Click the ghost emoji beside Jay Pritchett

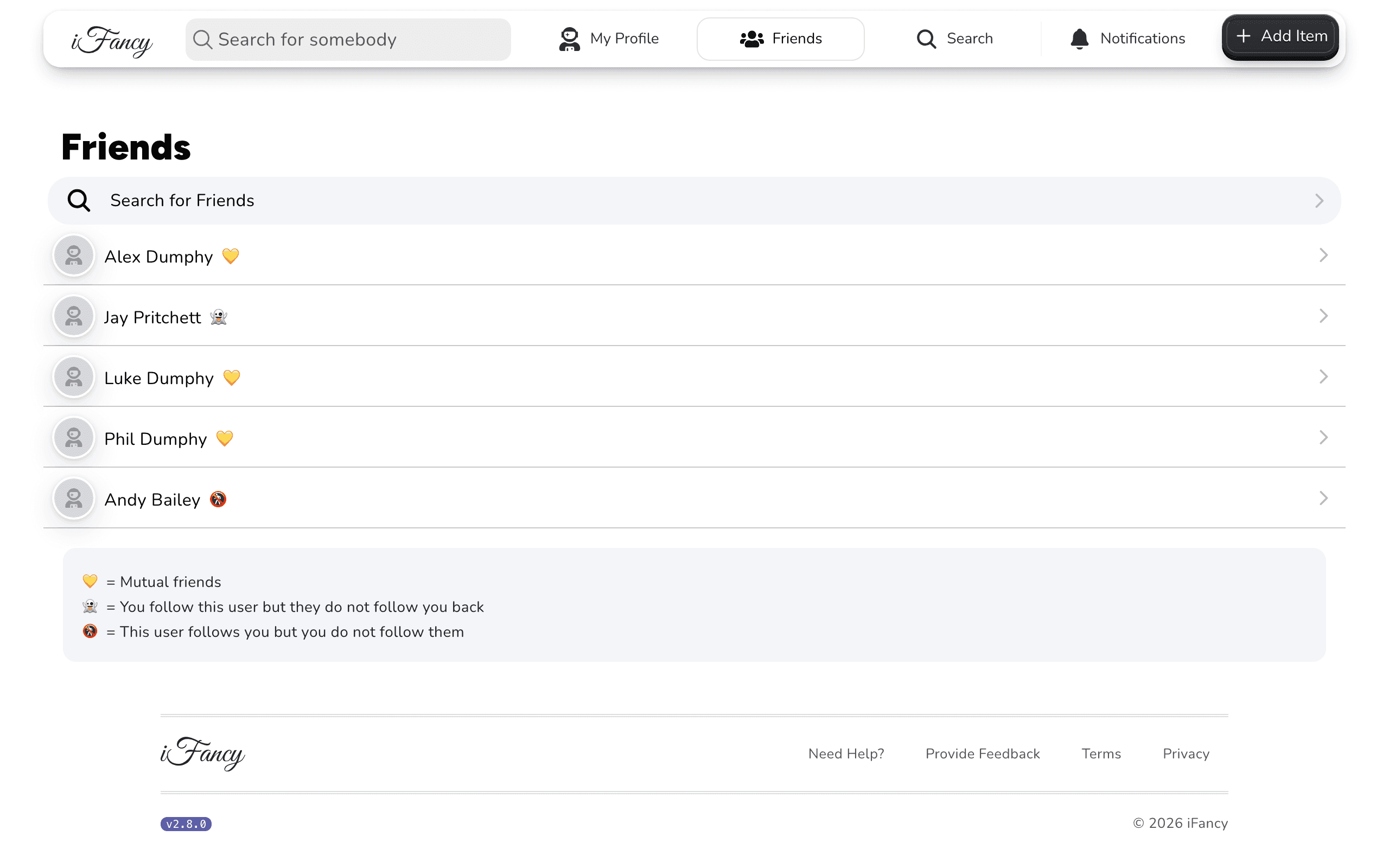click(x=219, y=317)
